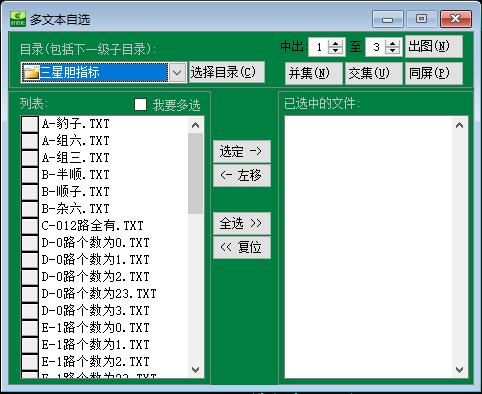This screenshot has width=482, height=394.
Task: Select file B-顺子.TXT in list
Action: tap(76, 192)
